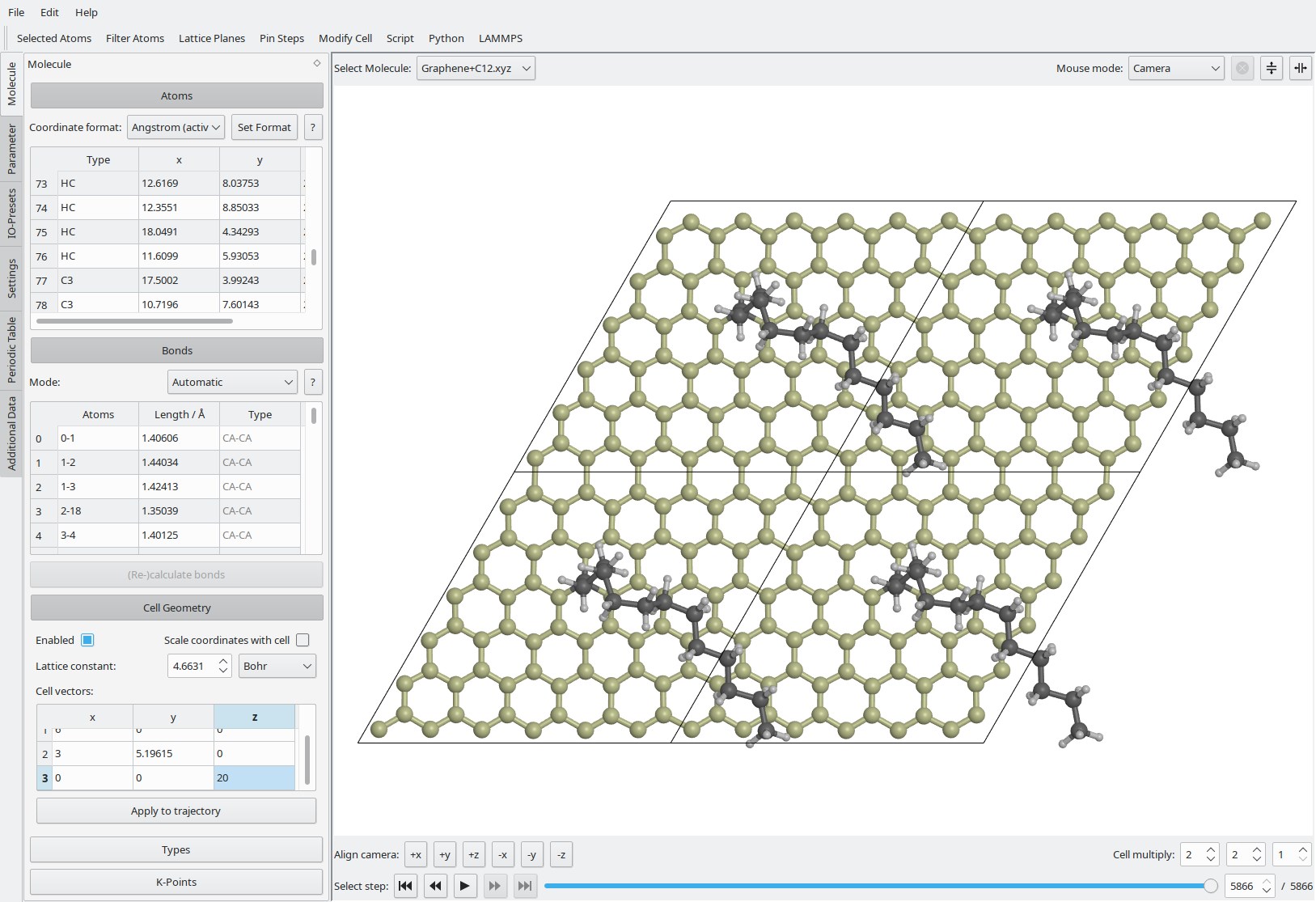Screen dimensions: 1316x902
Task: Enable Scale coordinates with cell
Action: coord(303,640)
